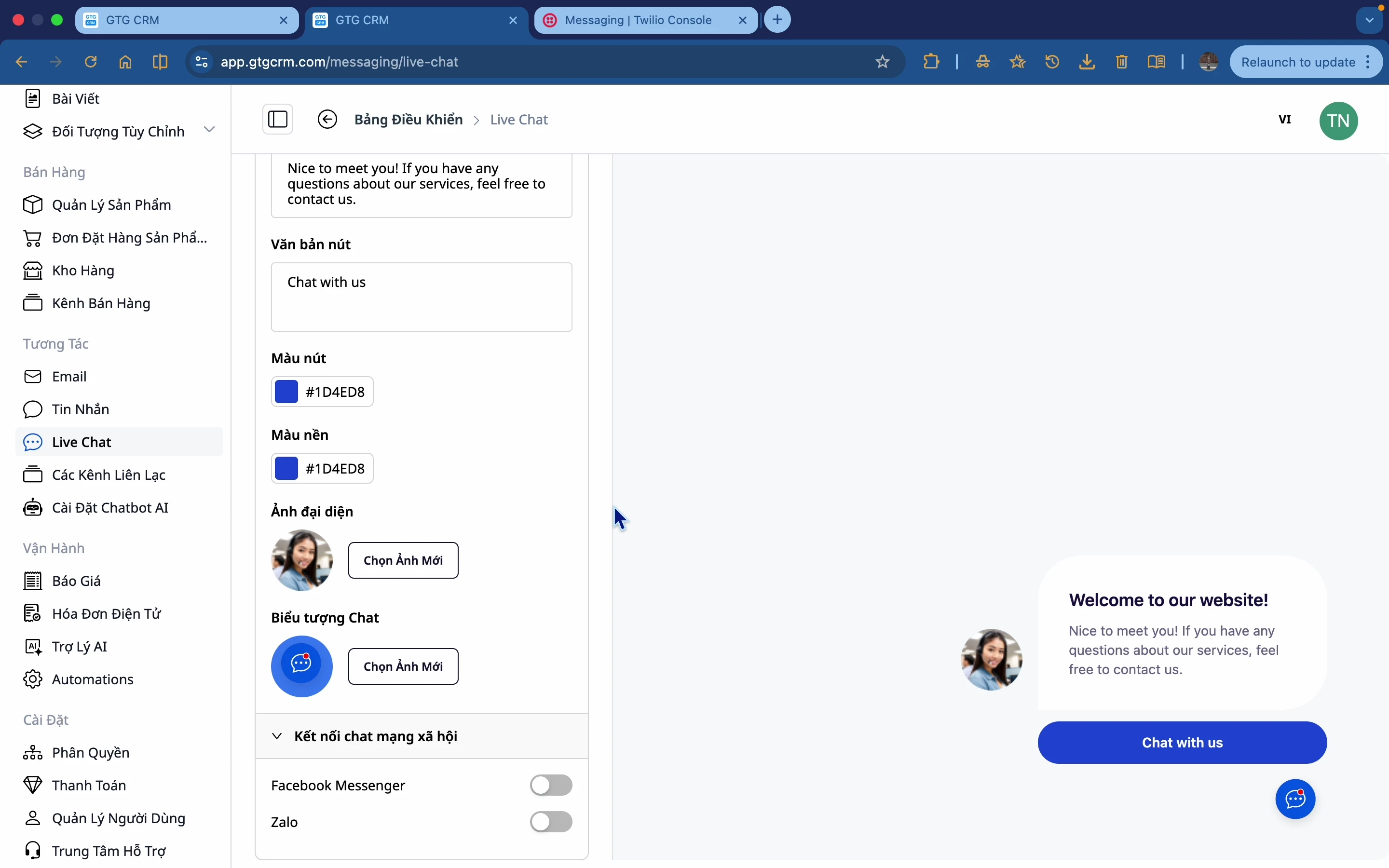The image size is (1389, 868).
Task: Select the Tin Nhắn sidebar item
Action: coord(81,409)
